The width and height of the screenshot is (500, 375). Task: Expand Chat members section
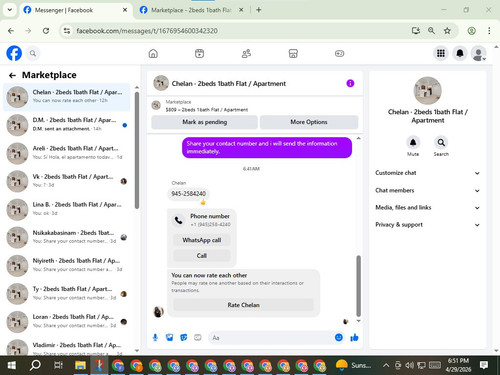(x=428, y=190)
